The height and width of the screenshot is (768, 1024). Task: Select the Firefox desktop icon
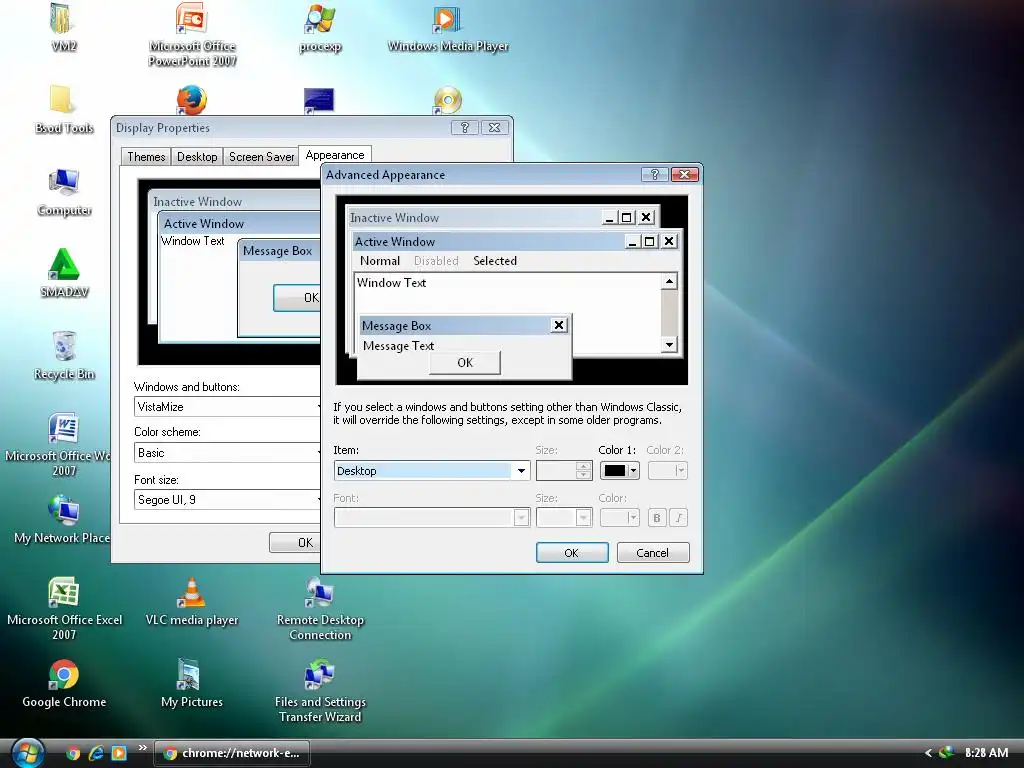pyautogui.click(x=191, y=100)
